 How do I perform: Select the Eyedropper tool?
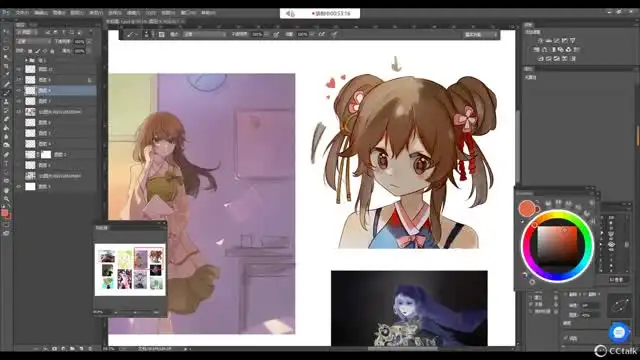pos(6,74)
